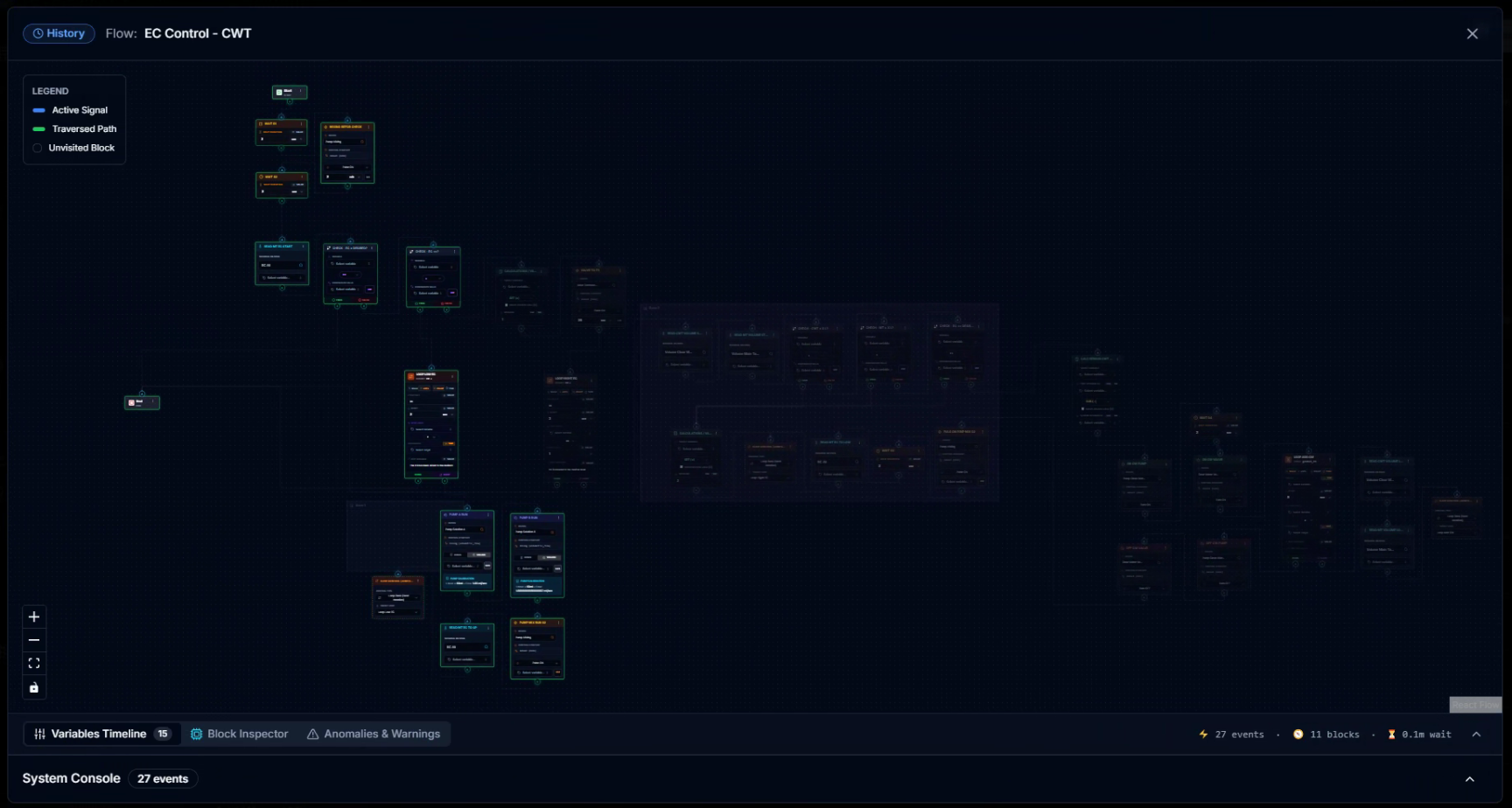Click the 0.1m wait stat
Image resolution: width=1512 pixels, height=808 pixels.
click(x=1419, y=735)
